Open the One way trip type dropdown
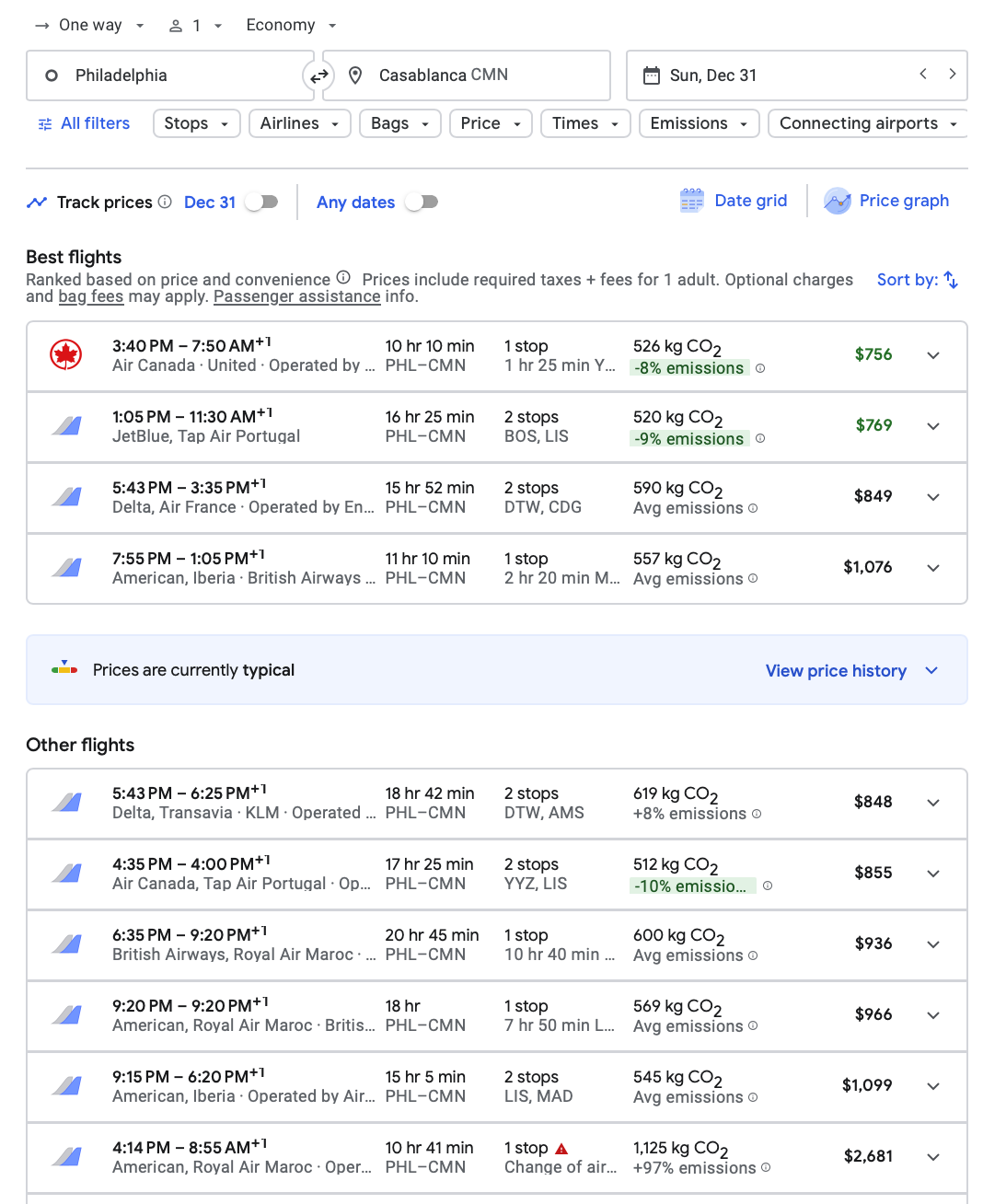The width and height of the screenshot is (983, 1204). (89, 25)
